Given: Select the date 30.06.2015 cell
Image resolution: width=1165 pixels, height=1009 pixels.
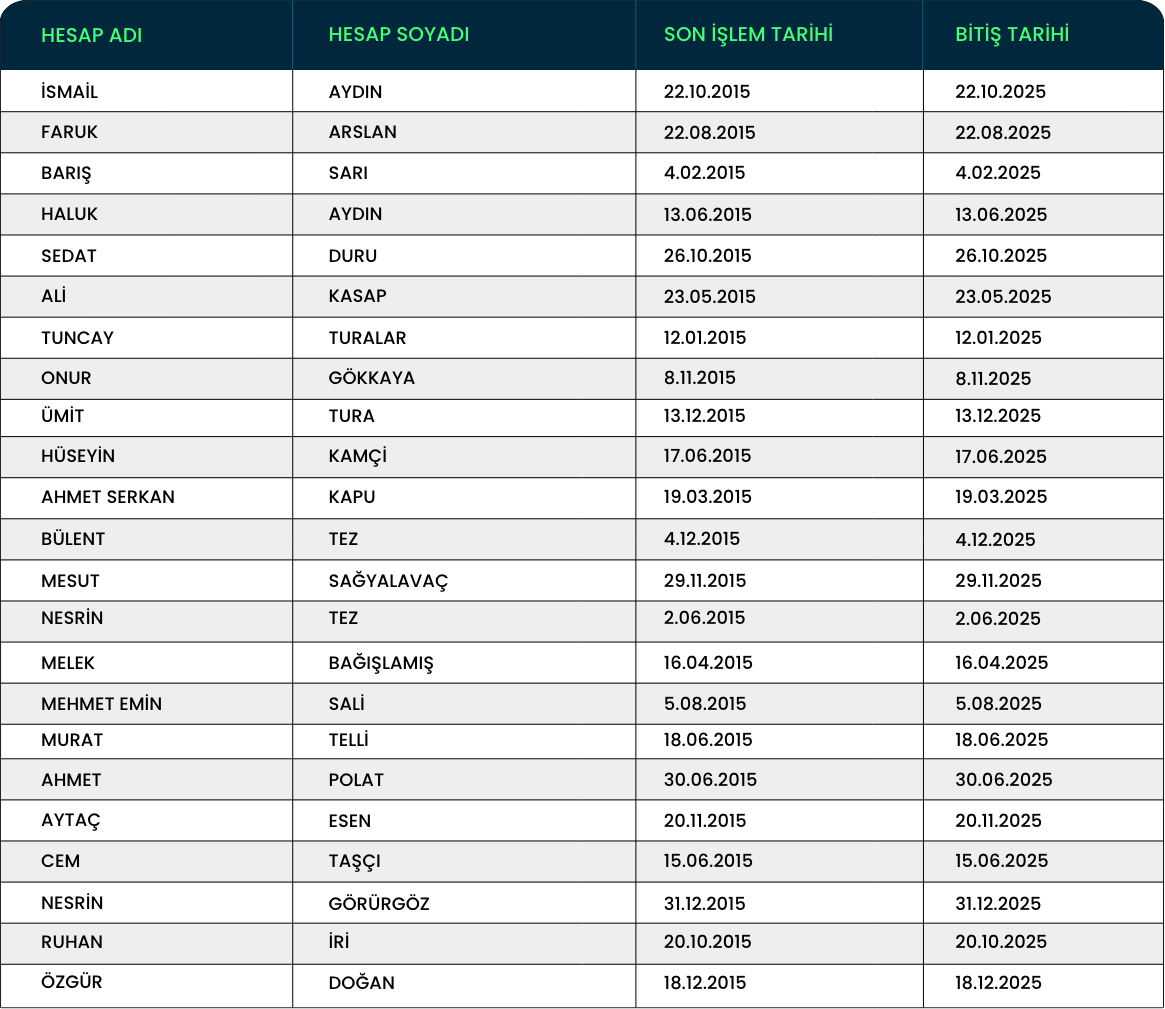Looking at the screenshot, I should coord(710,780).
